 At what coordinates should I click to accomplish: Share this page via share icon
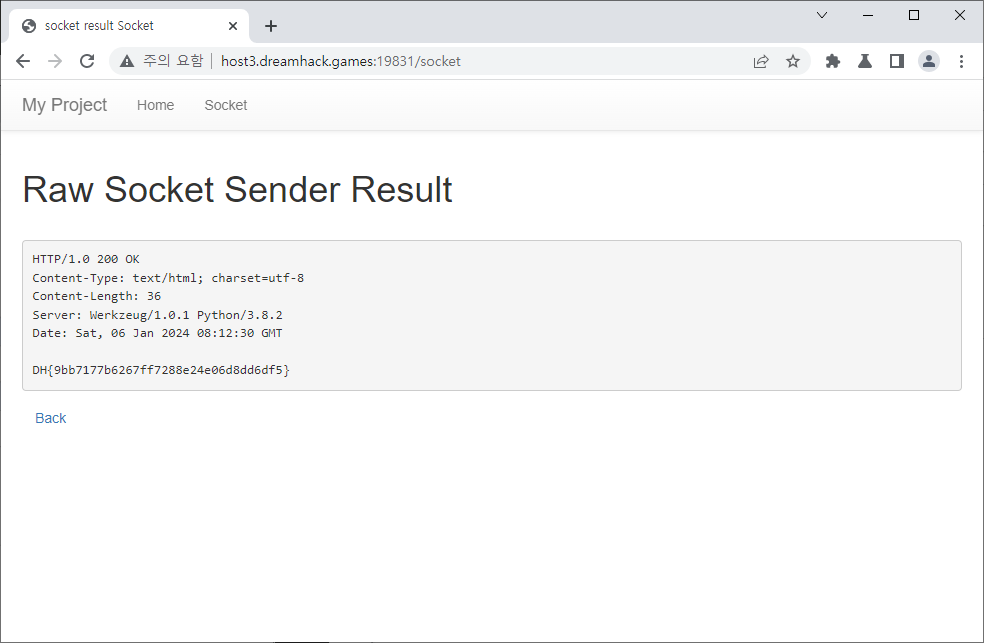[x=761, y=61]
